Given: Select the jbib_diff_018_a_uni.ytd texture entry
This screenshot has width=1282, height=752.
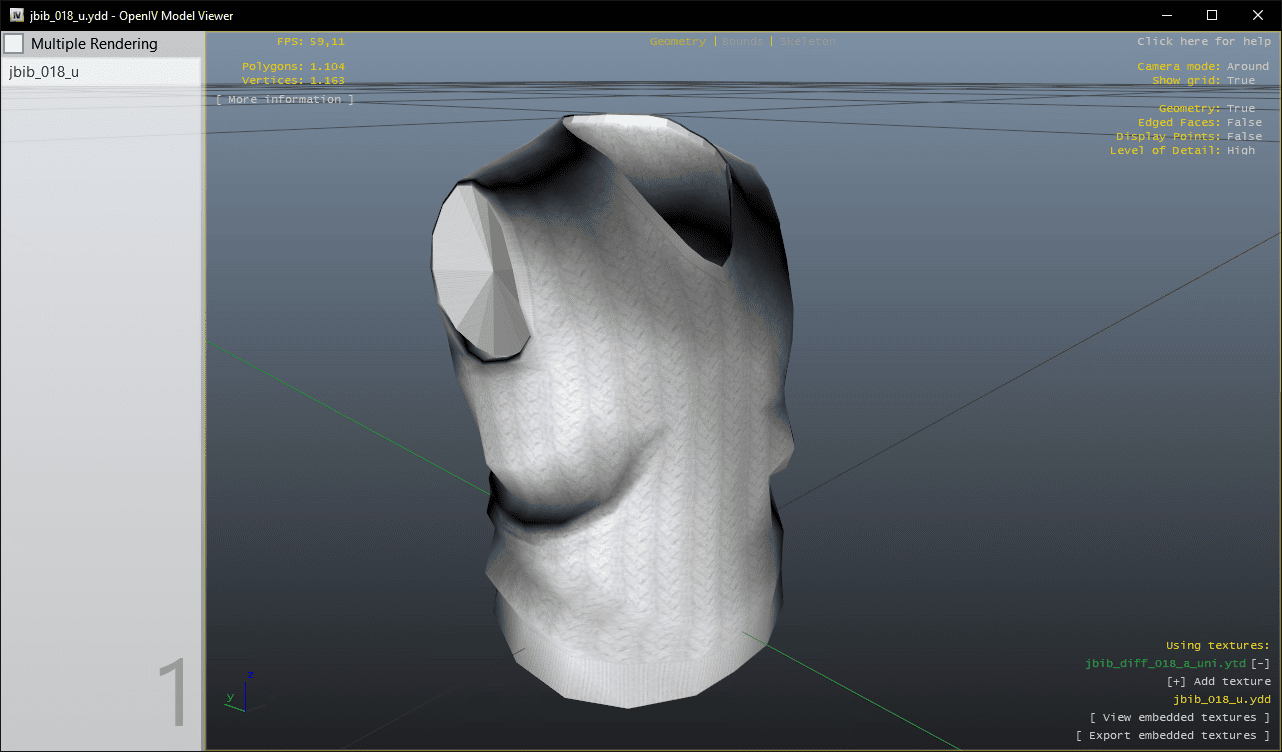Looking at the screenshot, I should [x=1165, y=664].
